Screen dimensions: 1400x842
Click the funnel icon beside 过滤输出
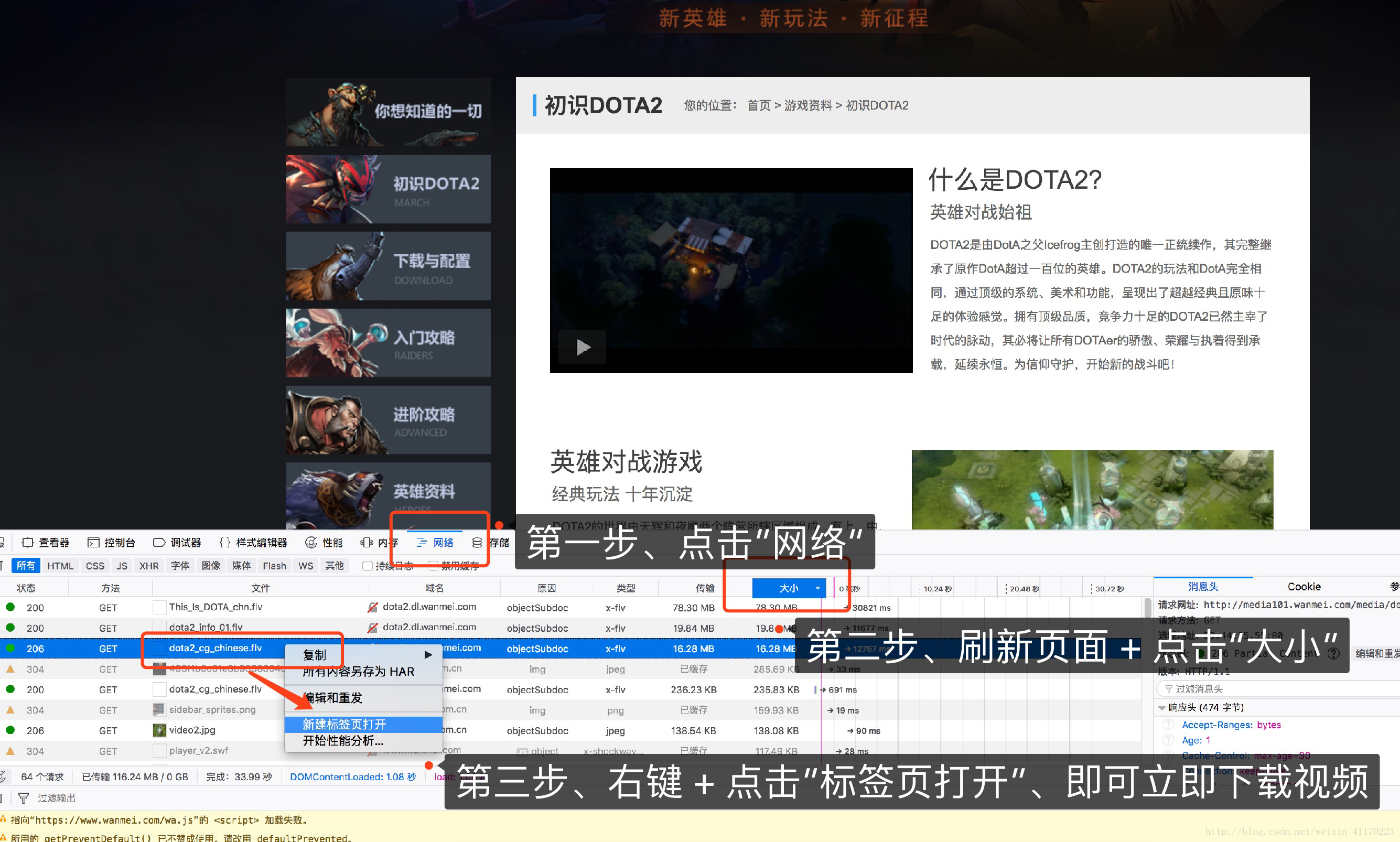tap(23, 798)
